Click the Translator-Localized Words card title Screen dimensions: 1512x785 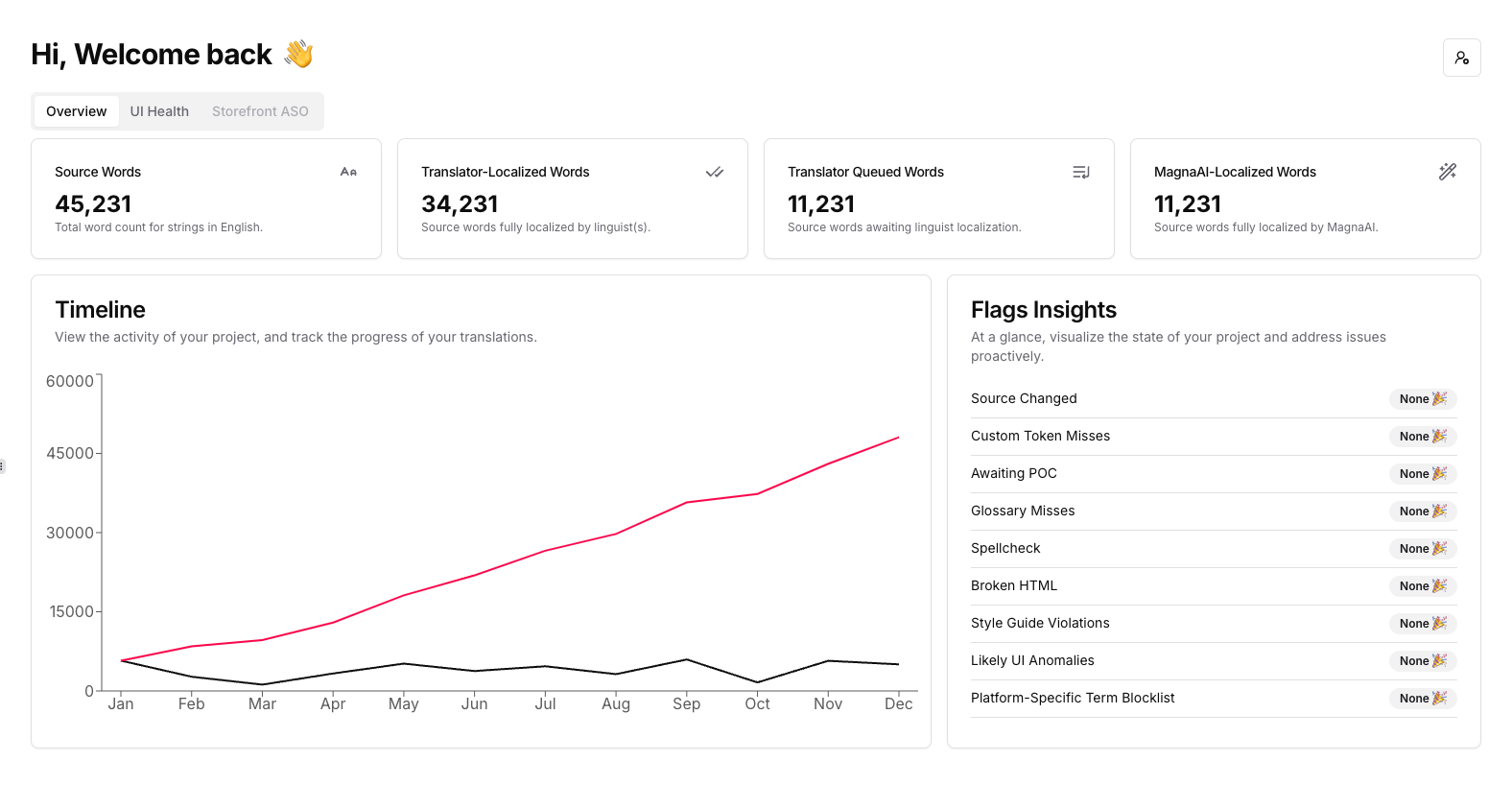click(x=506, y=172)
